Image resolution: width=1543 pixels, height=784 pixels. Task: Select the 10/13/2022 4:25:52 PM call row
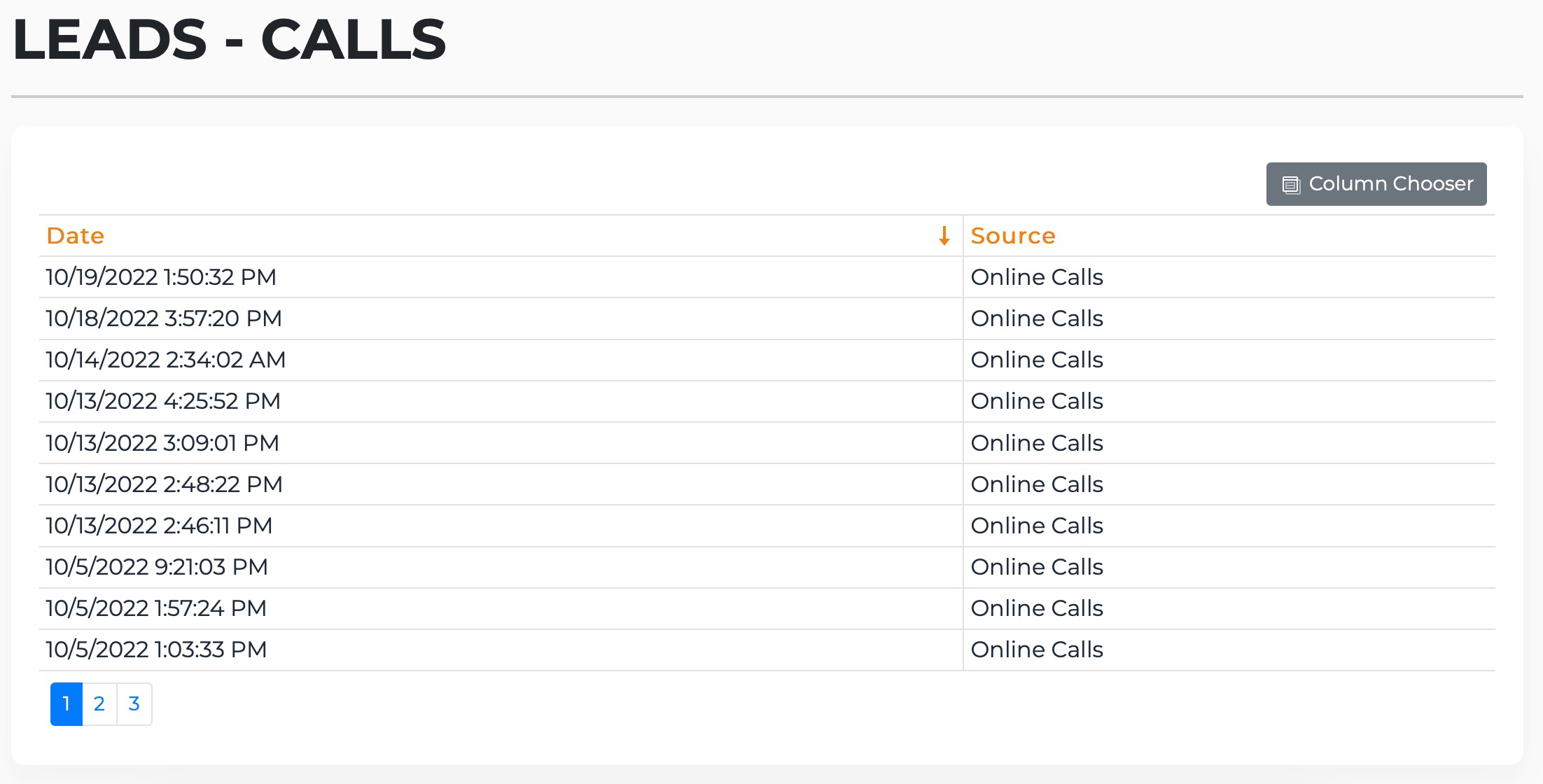pyautogui.click(x=767, y=401)
